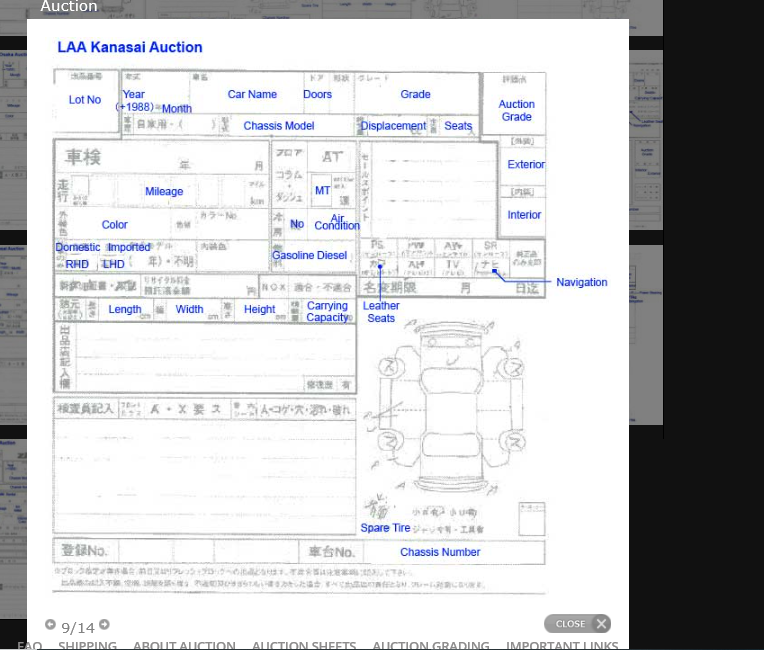
Task: Click the Gasoline Diesel label
Action: (x=309, y=255)
